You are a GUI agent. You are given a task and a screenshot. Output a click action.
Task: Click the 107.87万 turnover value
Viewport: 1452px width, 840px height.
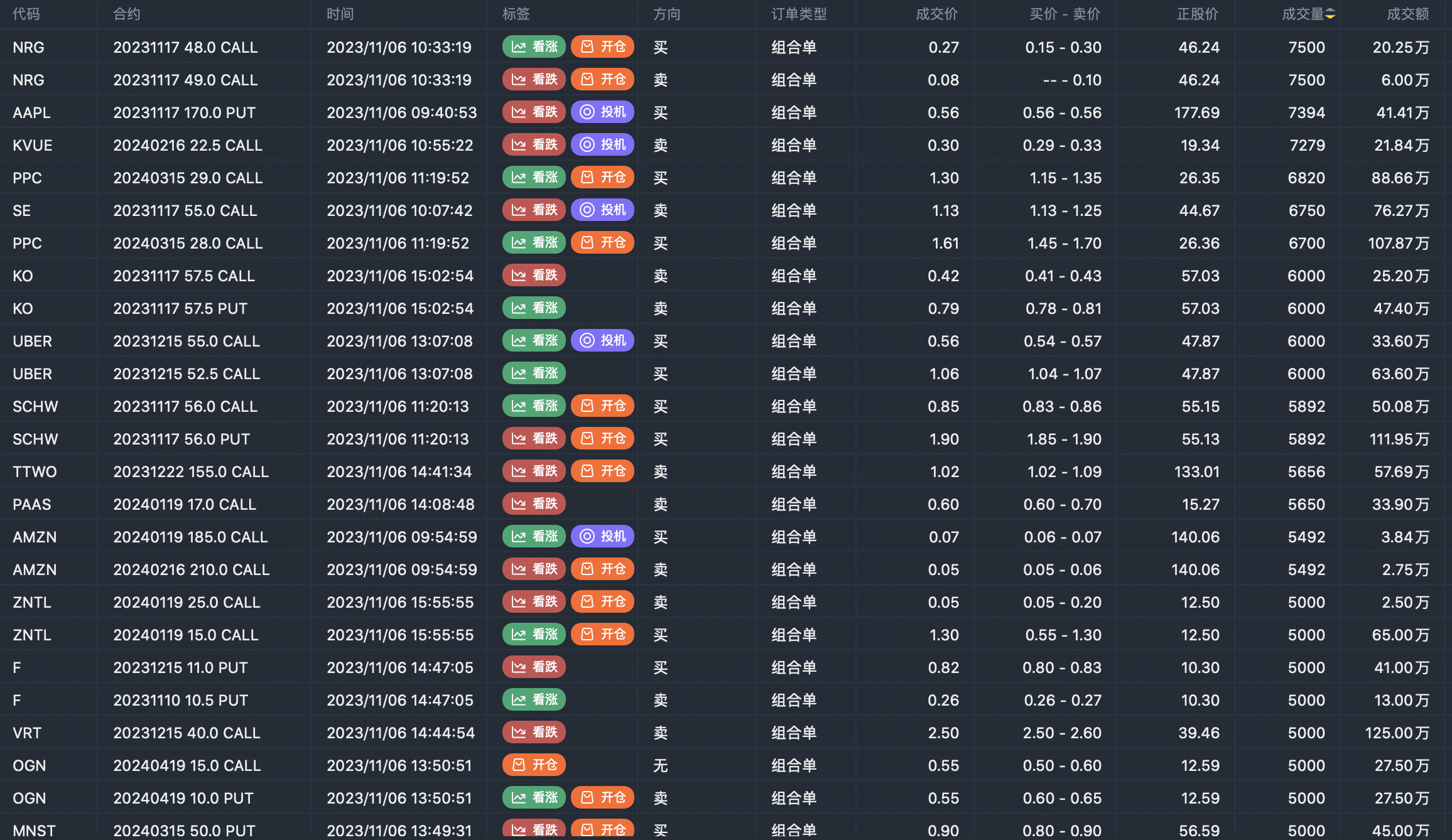[x=1399, y=244]
